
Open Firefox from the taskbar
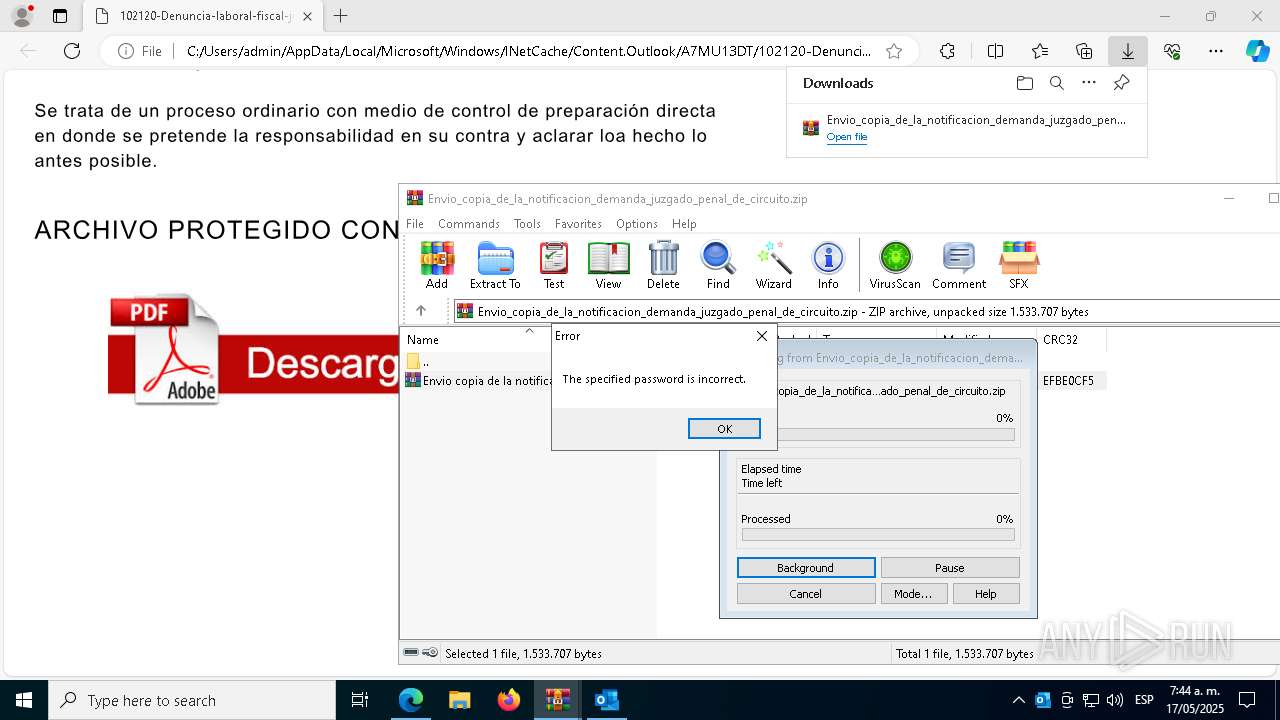click(509, 700)
